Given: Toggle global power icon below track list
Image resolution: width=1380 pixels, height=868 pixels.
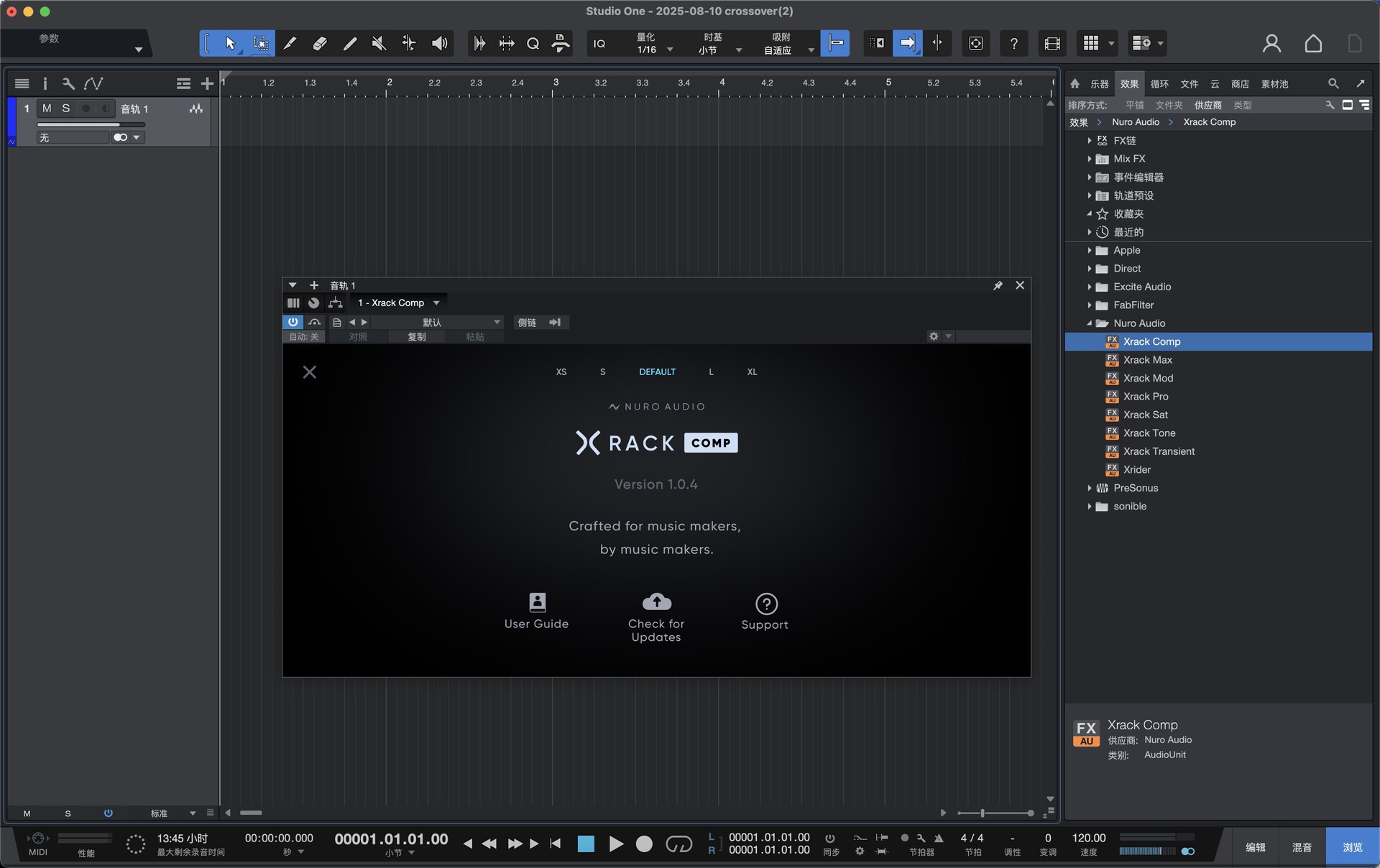Looking at the screenshot, I should (x=108, y=813).
